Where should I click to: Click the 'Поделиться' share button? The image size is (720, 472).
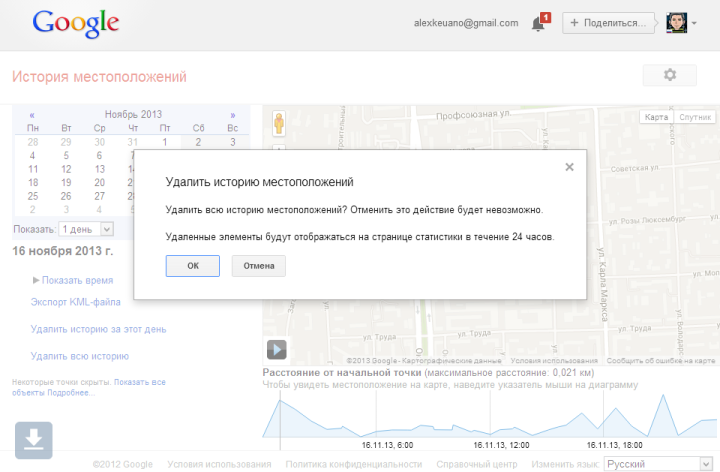(608, 23)
